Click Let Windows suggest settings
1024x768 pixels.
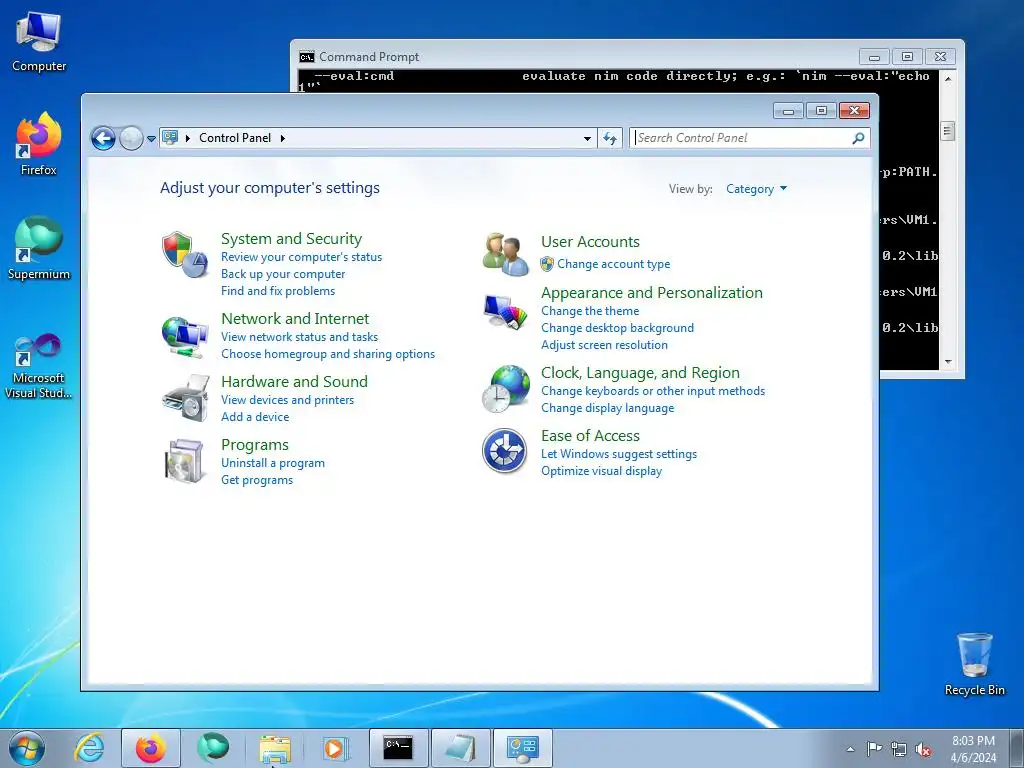pyautogui.click(x=619, y=454)
